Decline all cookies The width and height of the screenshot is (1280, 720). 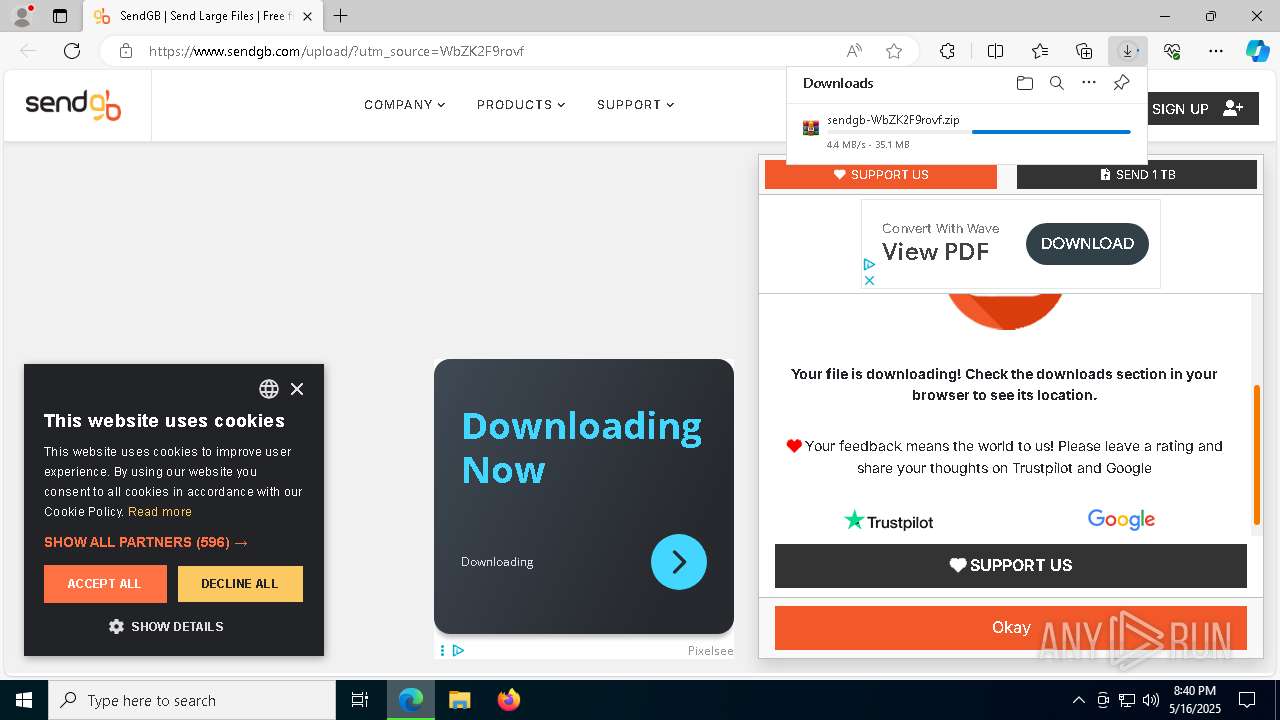[240, 584]
